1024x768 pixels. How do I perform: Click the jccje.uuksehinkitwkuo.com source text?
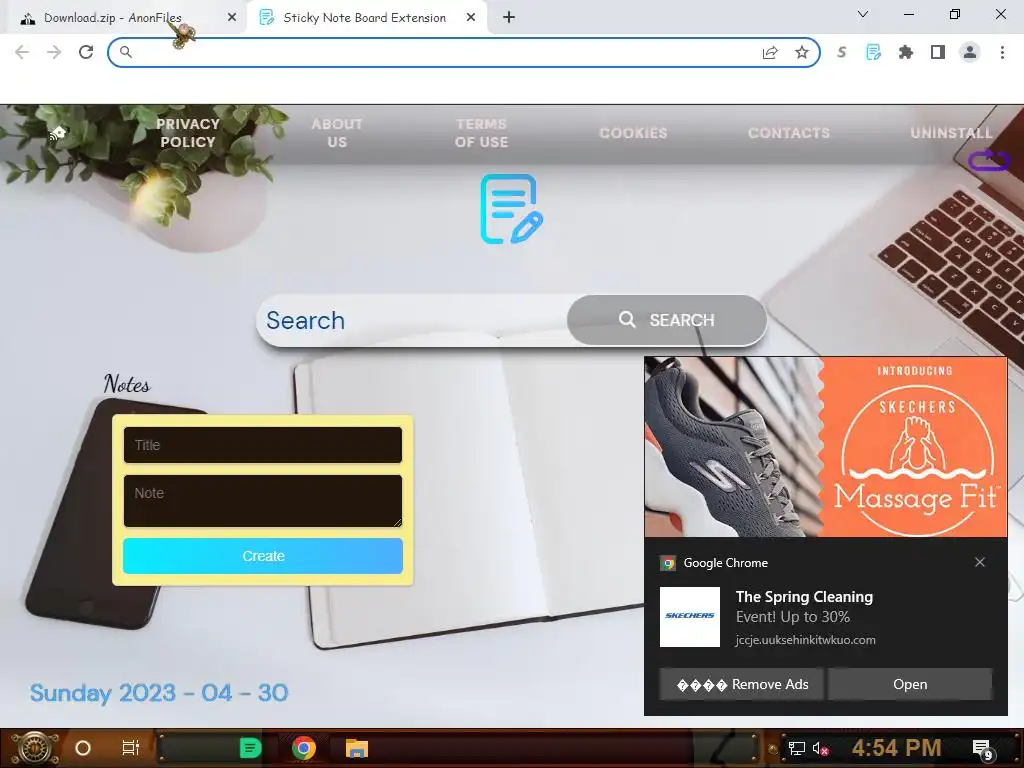[805, 640]
